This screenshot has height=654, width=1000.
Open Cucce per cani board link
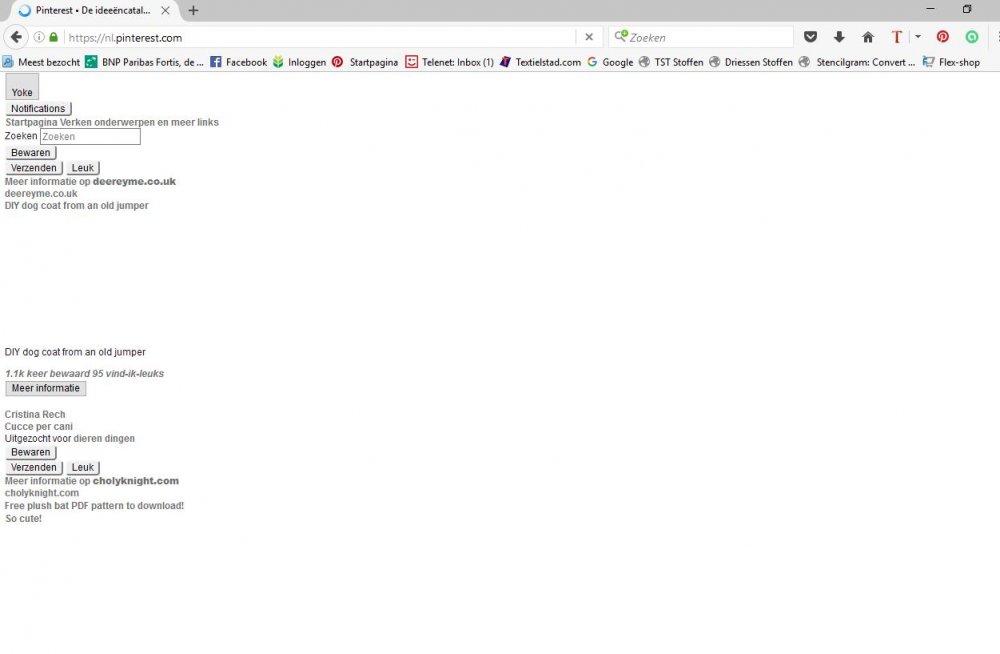click(x=38, y=426)
